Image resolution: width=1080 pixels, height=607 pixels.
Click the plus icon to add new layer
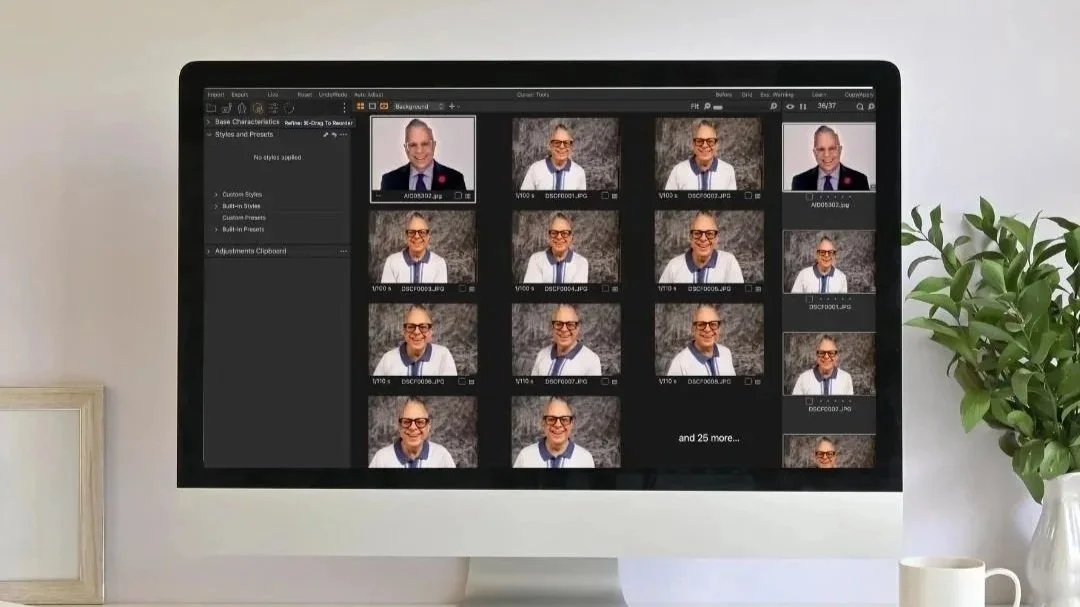[453, 106]
